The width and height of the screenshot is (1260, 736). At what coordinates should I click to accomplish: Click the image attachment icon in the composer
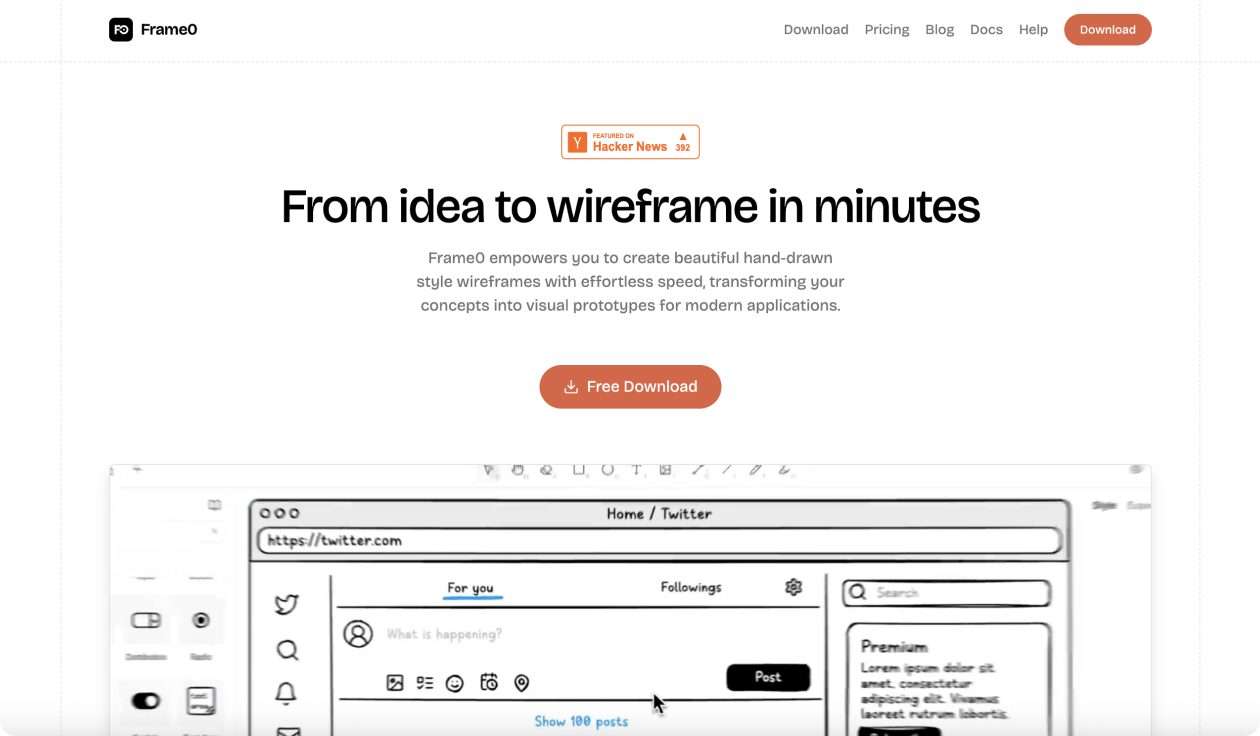click(x=394, y=682)
